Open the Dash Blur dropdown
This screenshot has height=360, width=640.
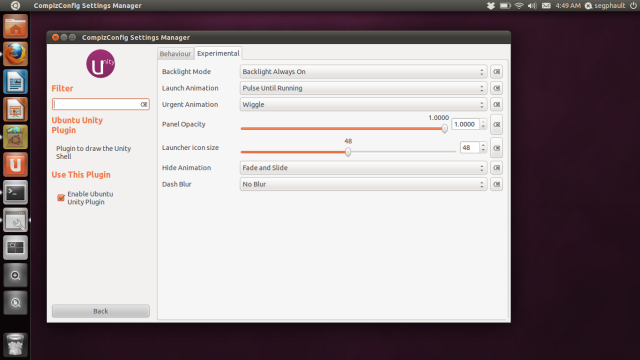(363, 184)
